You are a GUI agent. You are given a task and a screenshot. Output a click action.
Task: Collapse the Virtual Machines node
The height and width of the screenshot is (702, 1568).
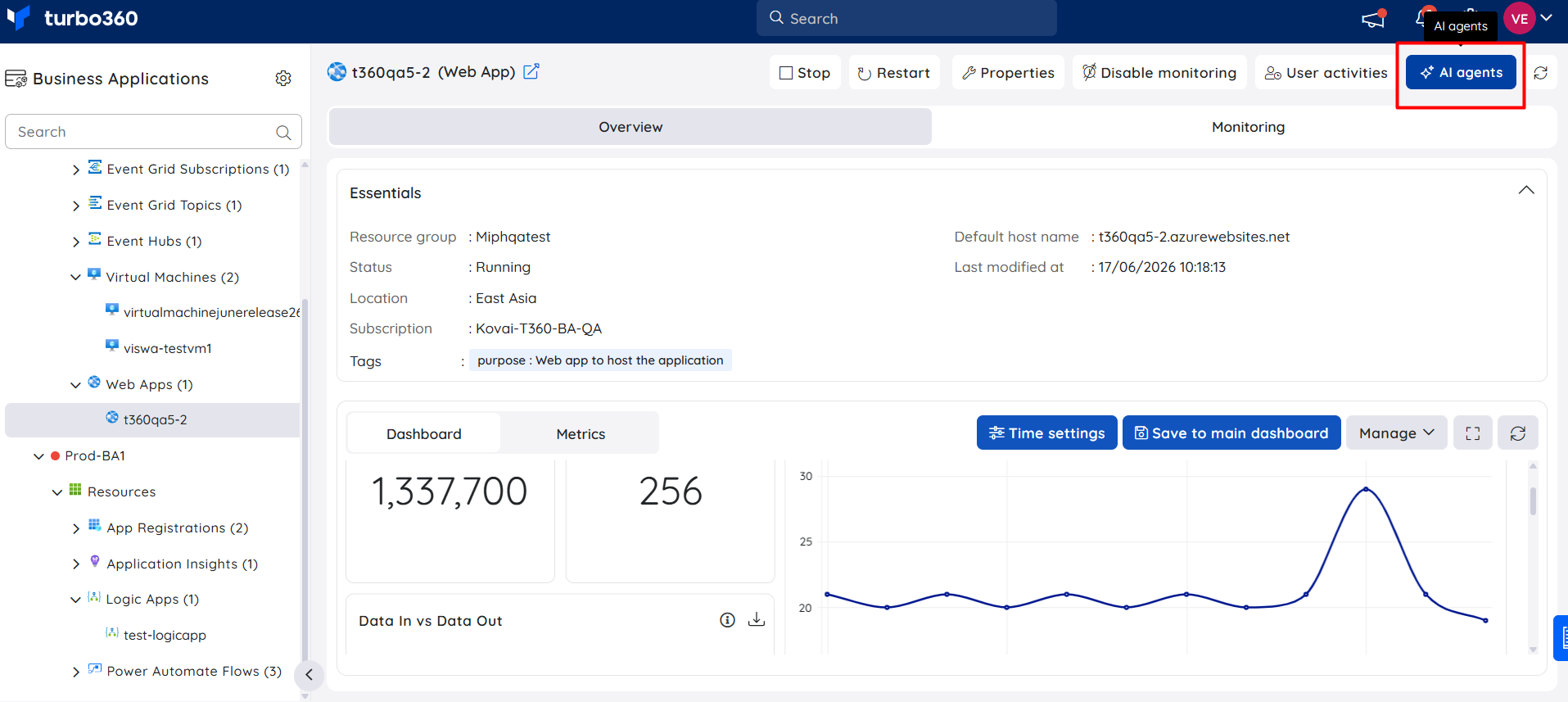[76, 278]
